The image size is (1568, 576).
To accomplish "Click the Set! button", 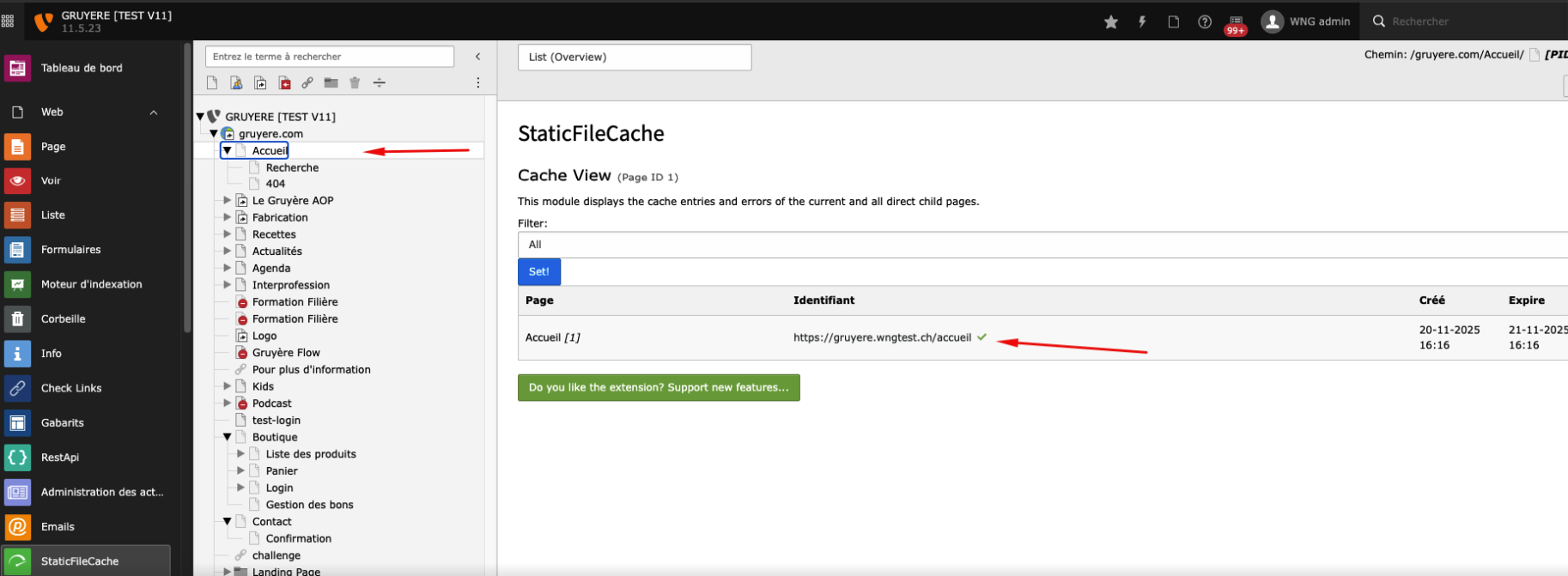I will coord(539,272).
